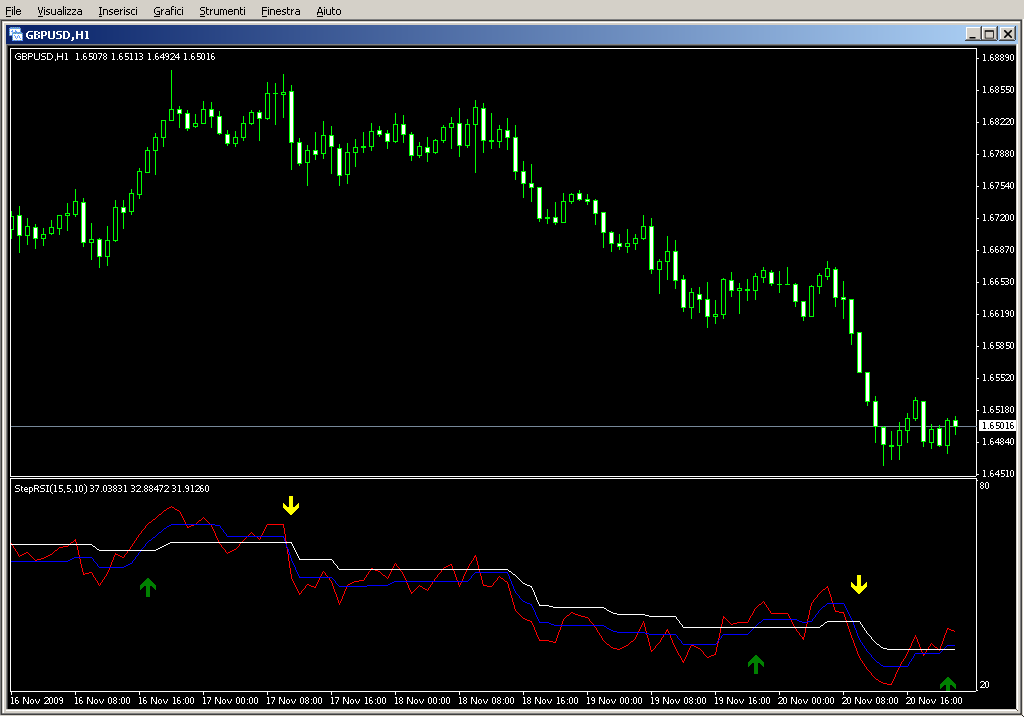
Task: Click the 1.67540 price scale value
Action: pyautogui.click(x=999, y=185)
